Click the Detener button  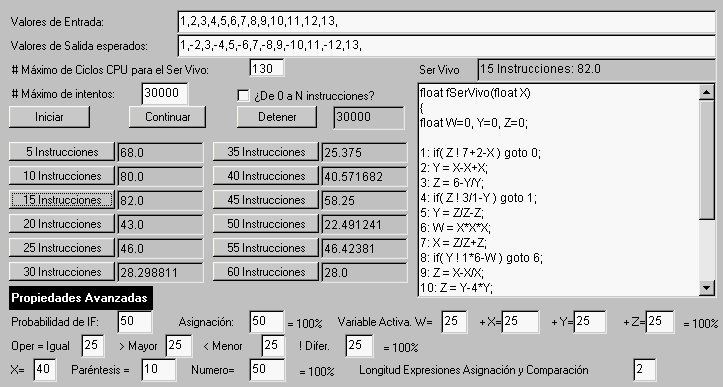pos(277,117)
